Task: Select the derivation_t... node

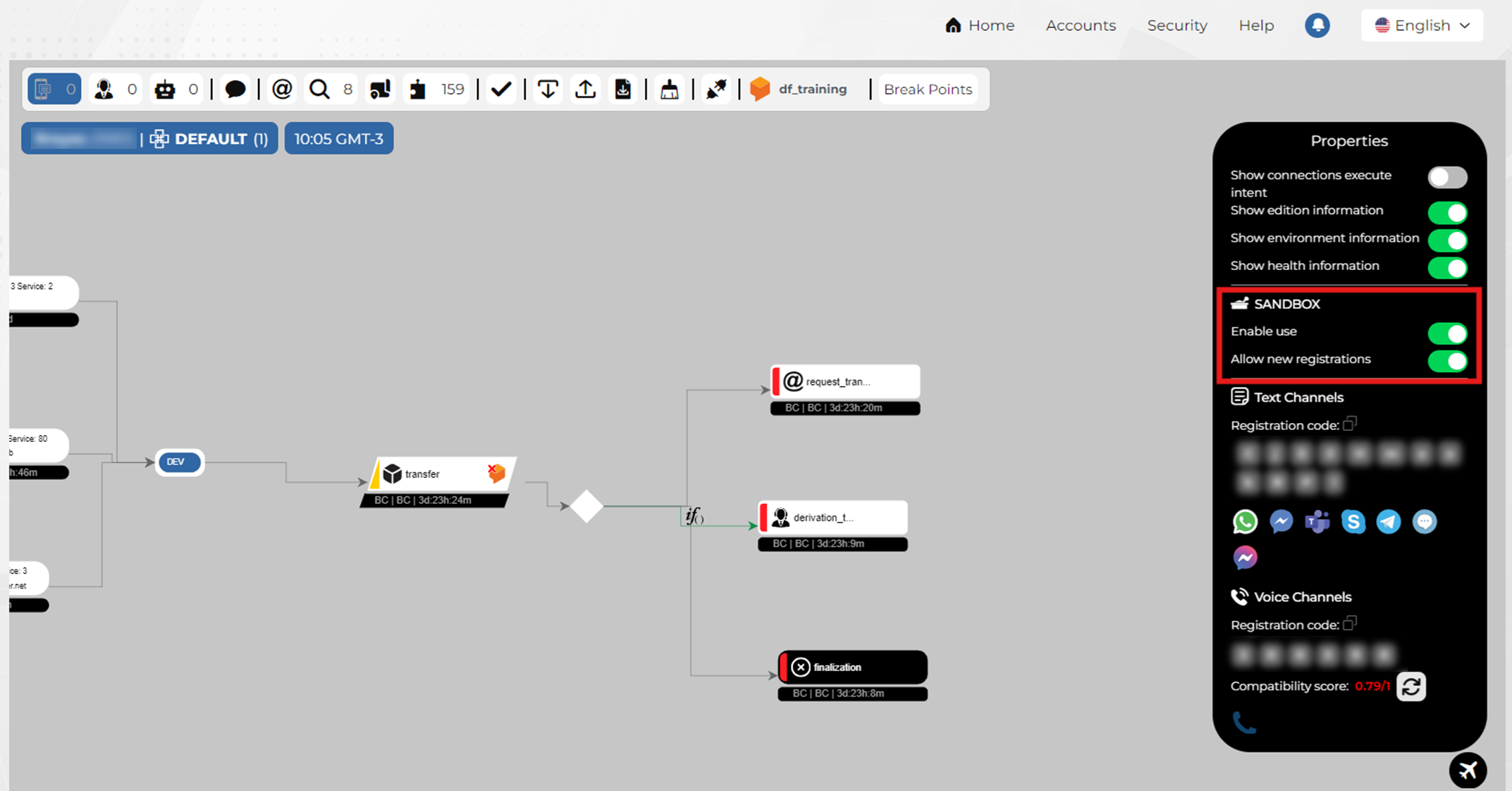Action: 832,517
